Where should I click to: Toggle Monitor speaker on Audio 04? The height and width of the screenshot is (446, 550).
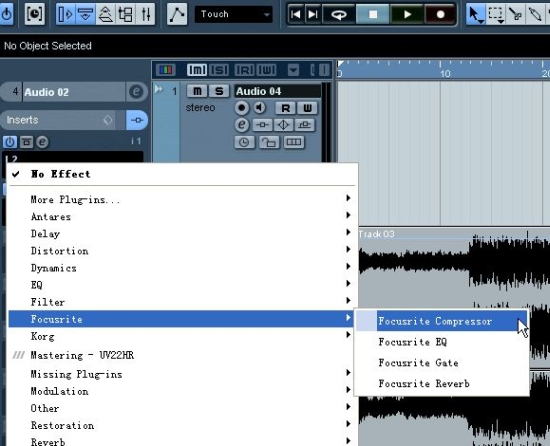click(x=260, y=108)
